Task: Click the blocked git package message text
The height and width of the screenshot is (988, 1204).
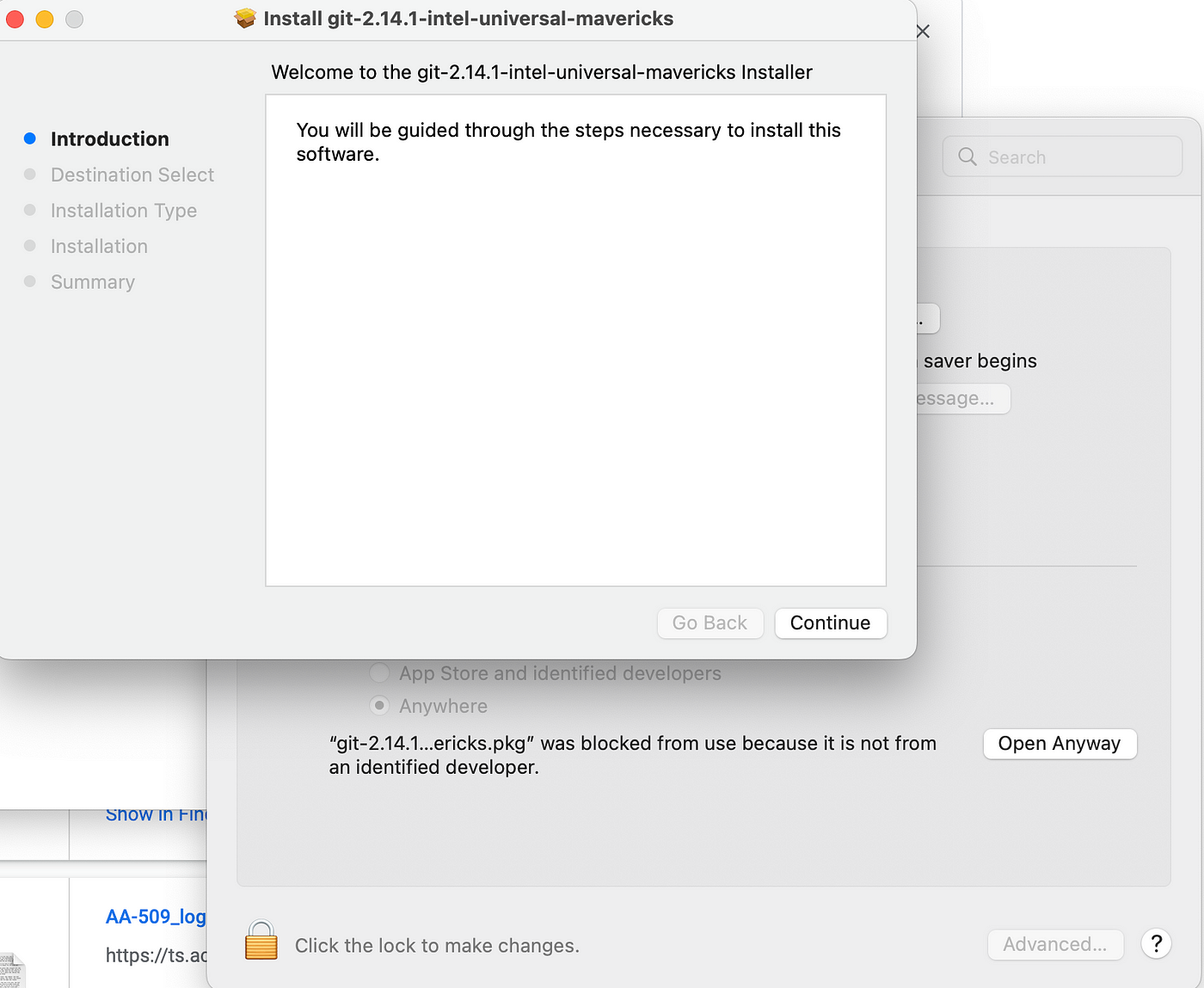Action: tap(632, 755)
